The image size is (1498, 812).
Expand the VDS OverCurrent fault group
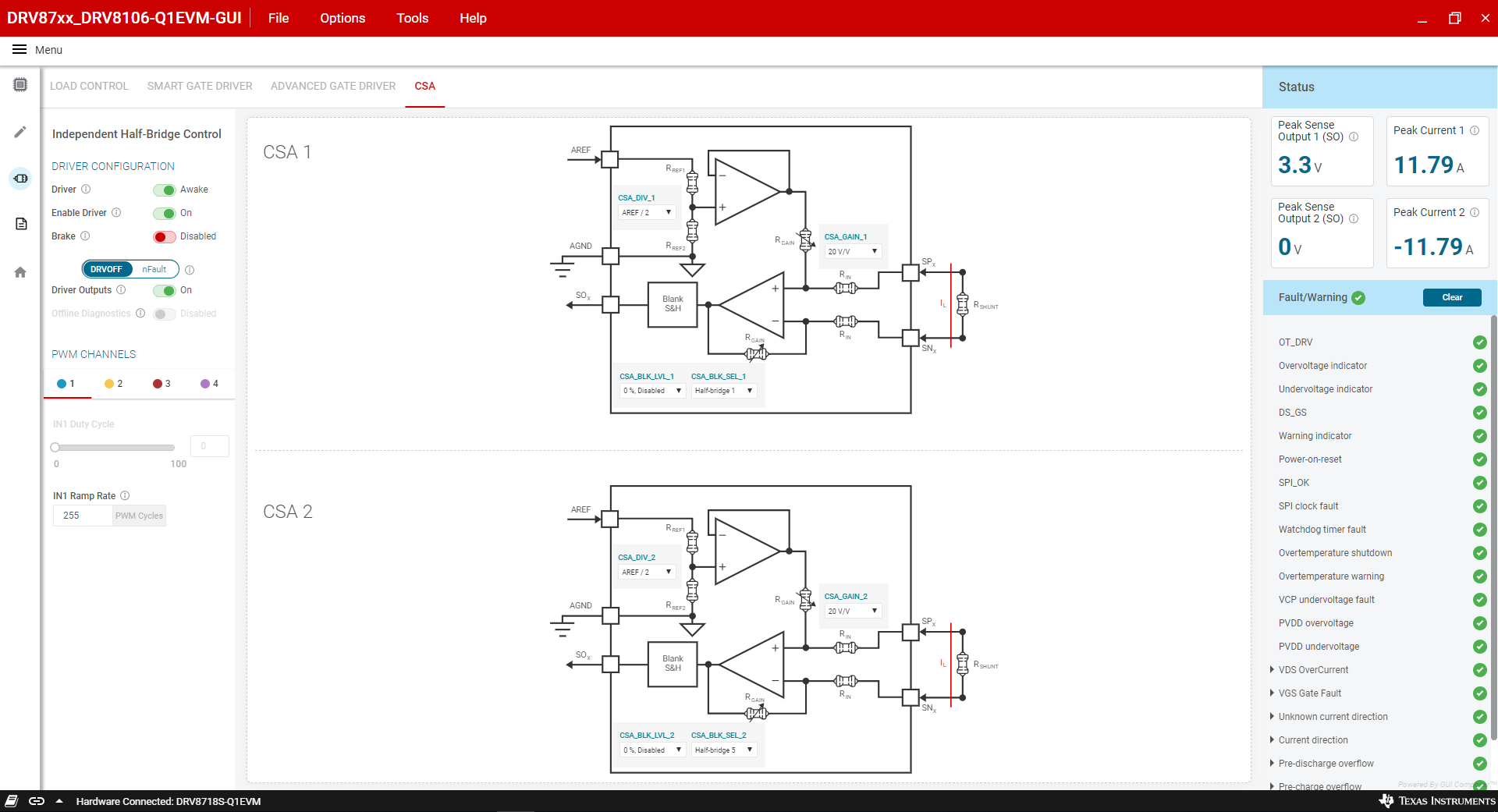(x=1273, y=670)
